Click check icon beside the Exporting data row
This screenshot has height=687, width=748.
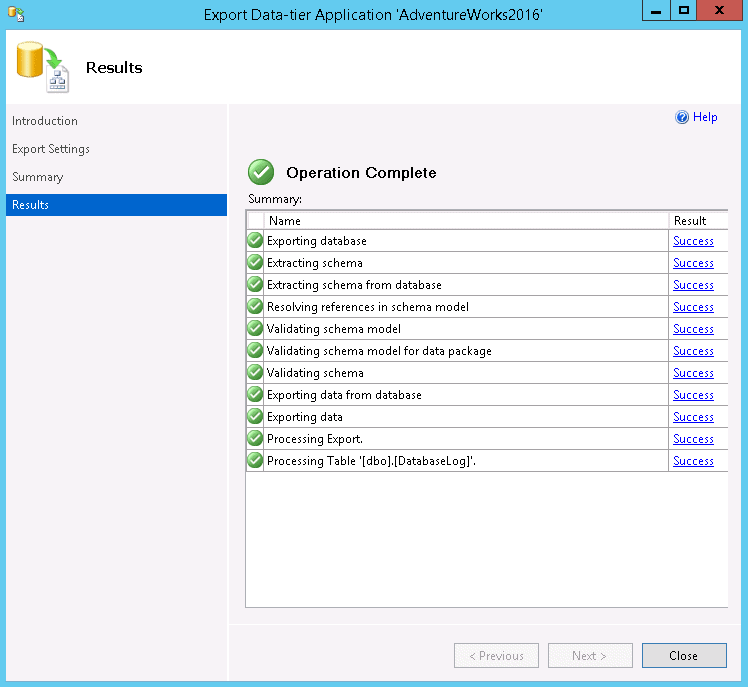(255, 416)
